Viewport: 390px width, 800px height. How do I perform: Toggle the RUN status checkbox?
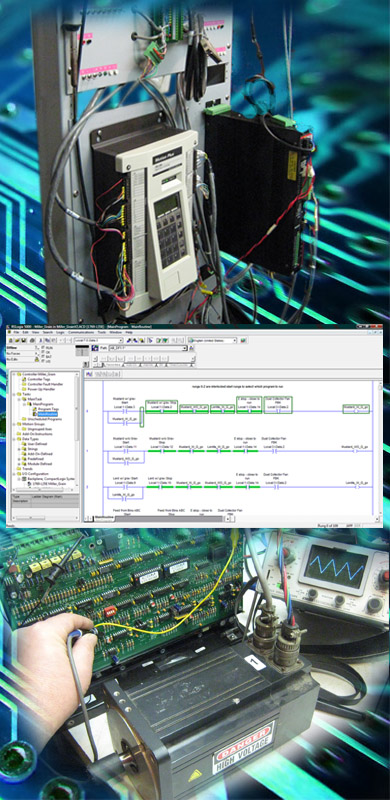pos(43,348)
